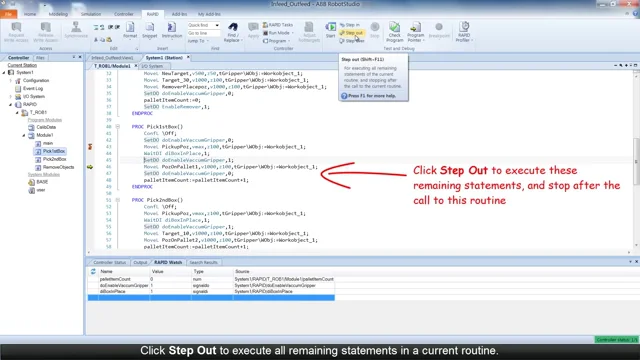The height and width of the screenshot is (360, 640).
Task: Select main routine in tree
Action: click(x=48, y=143)
